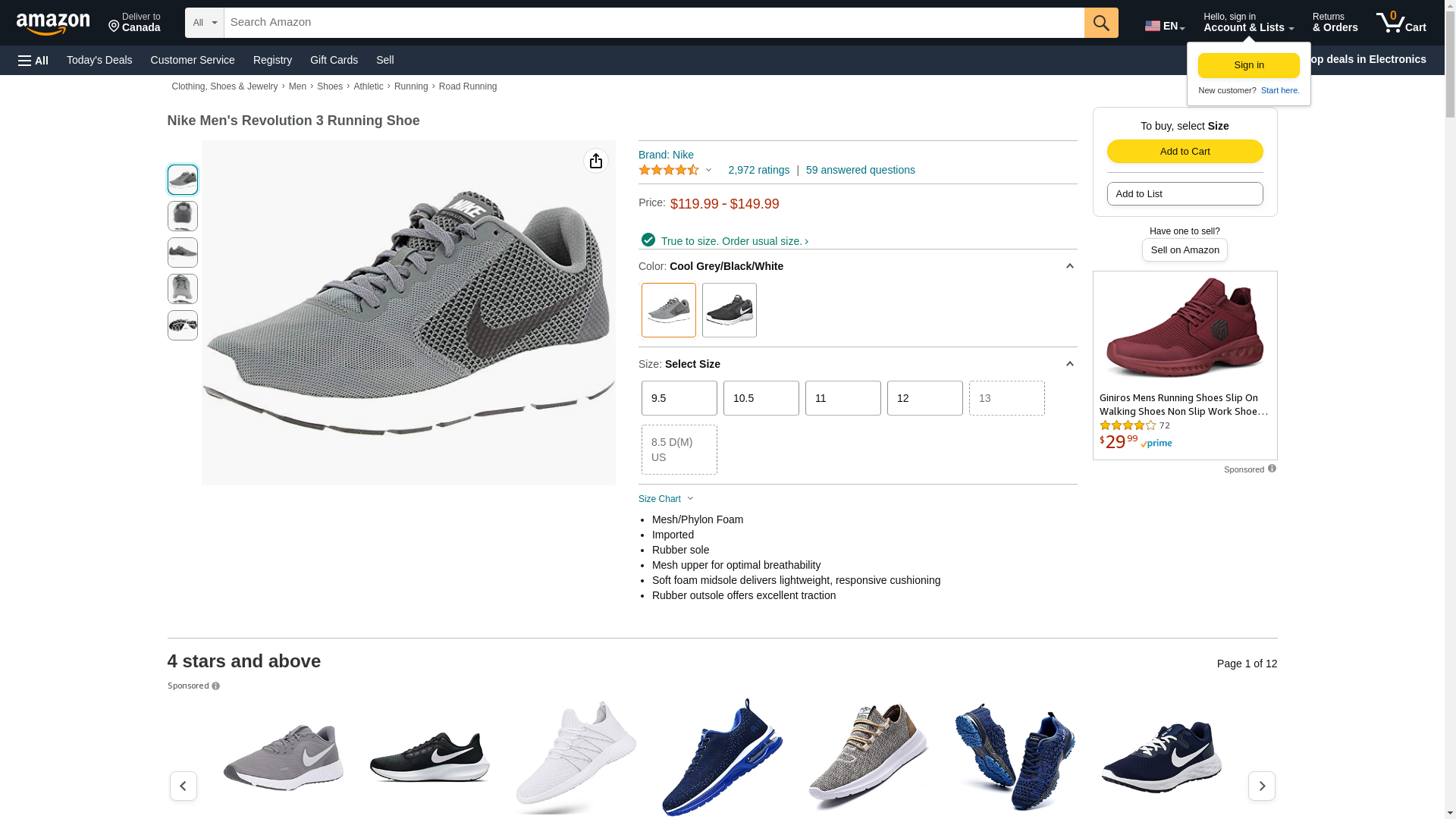Click the Add to Cart button
This screenshot has width=1456, height=819.
(1185, 151)
